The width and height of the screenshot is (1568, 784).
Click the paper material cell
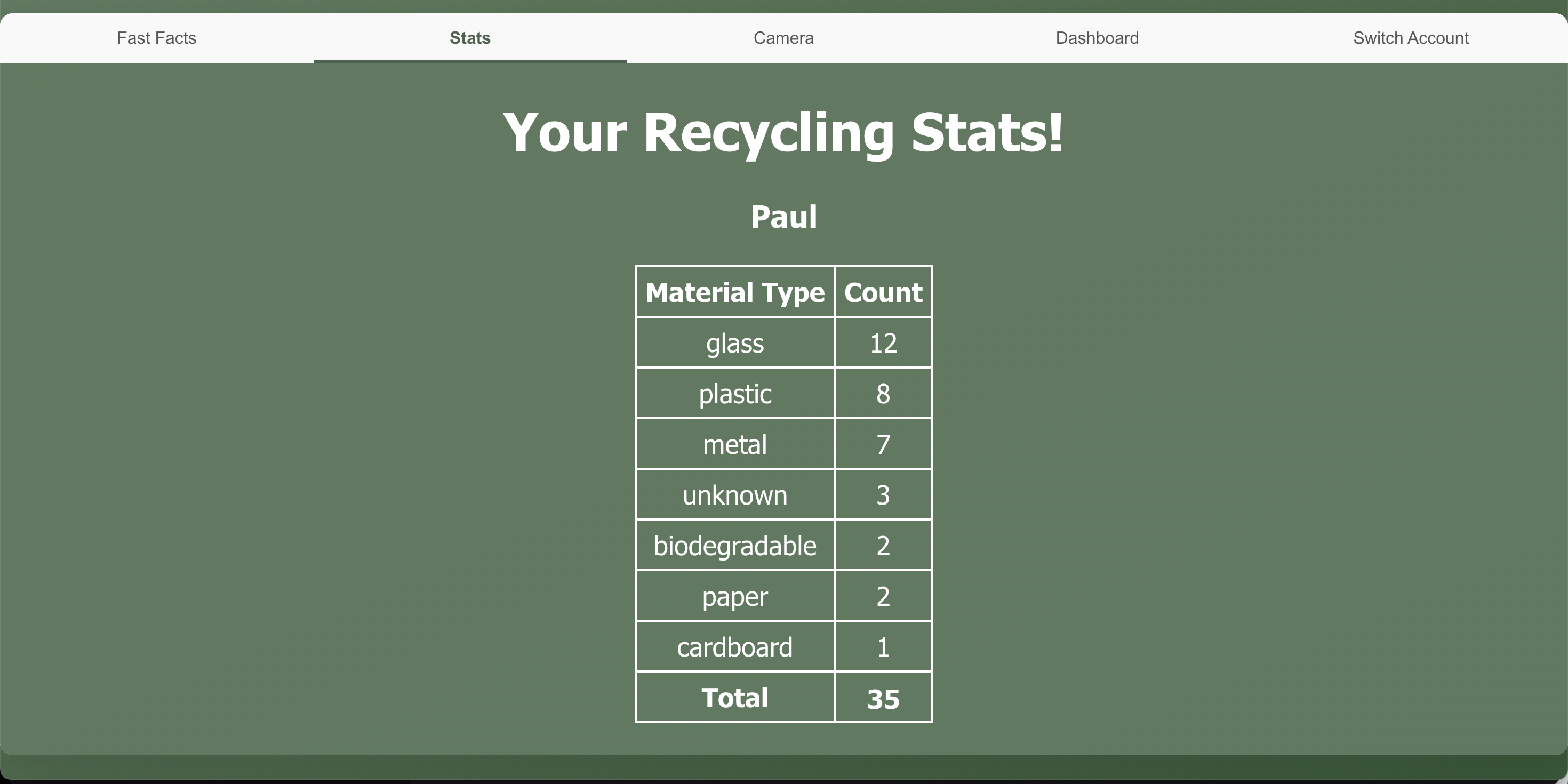735,596
